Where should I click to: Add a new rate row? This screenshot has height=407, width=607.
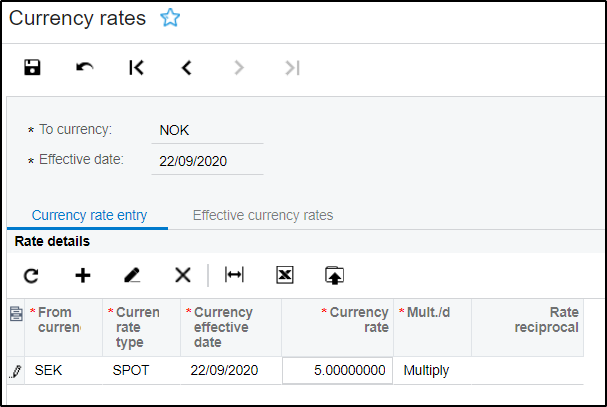(x=83, y=275)
